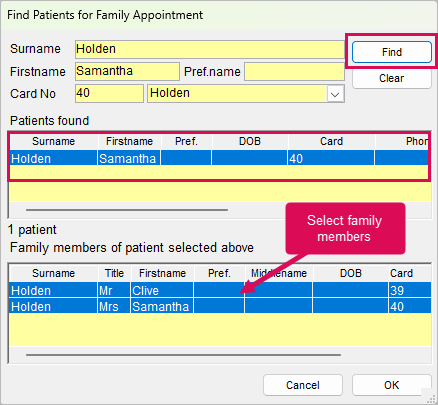This screenshot has width=438, height=405.
Task: Select Mrs Samantha Holden family member row
Action: click(x=220, y=306)
